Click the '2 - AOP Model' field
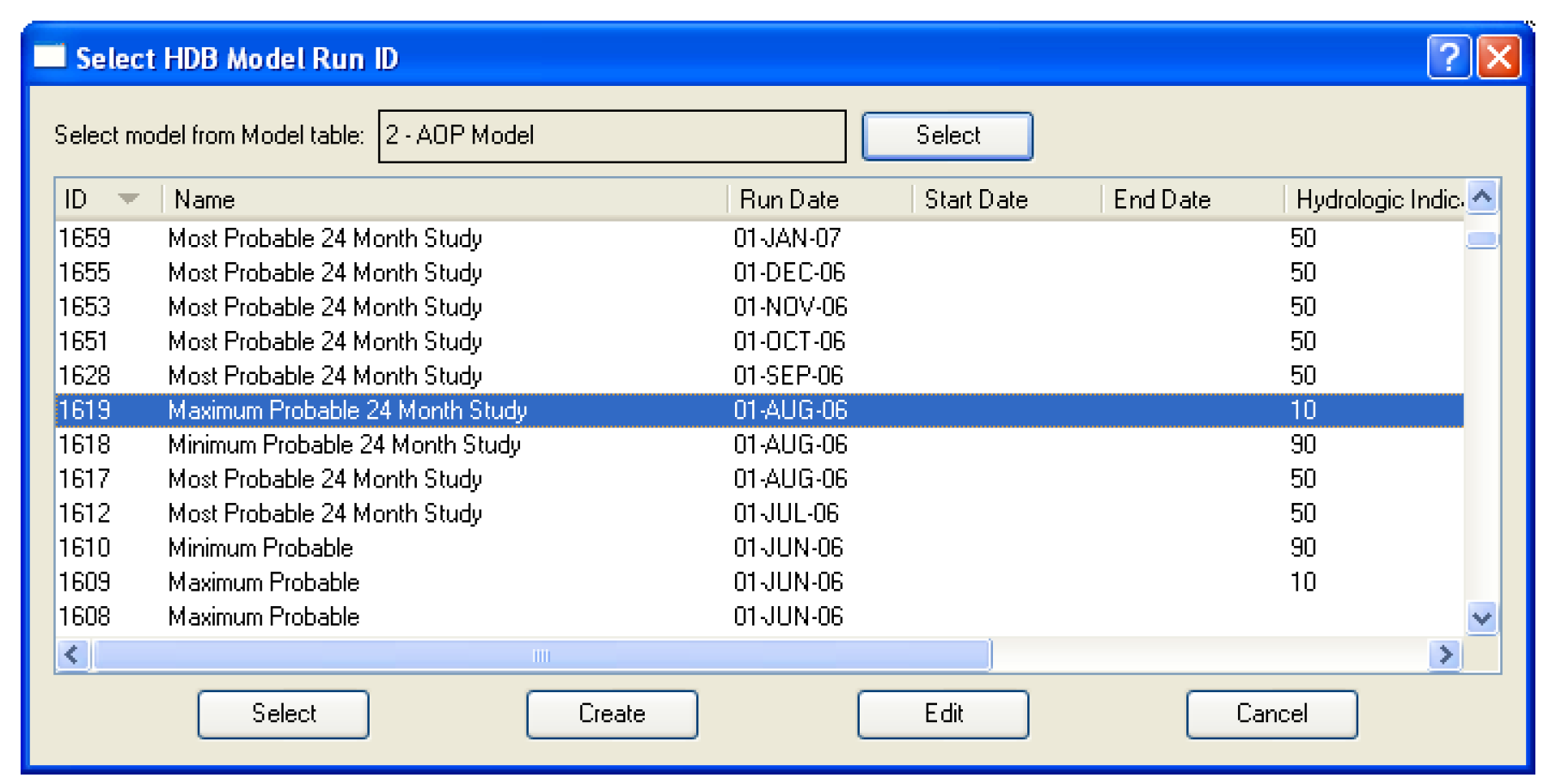The image size is (1550, 784). click(611, 136)
